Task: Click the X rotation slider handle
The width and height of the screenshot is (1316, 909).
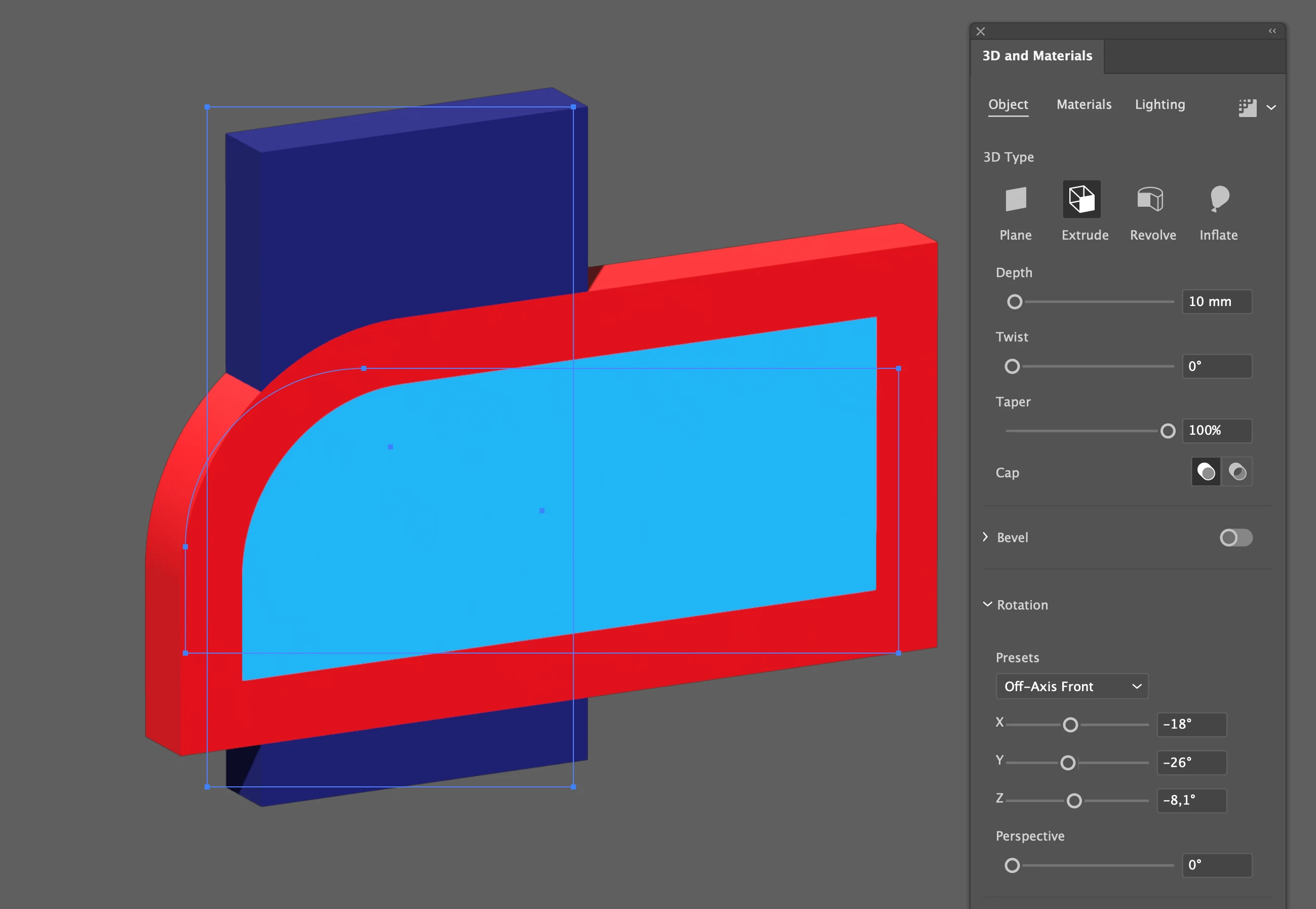Action: click(1070, 725)
